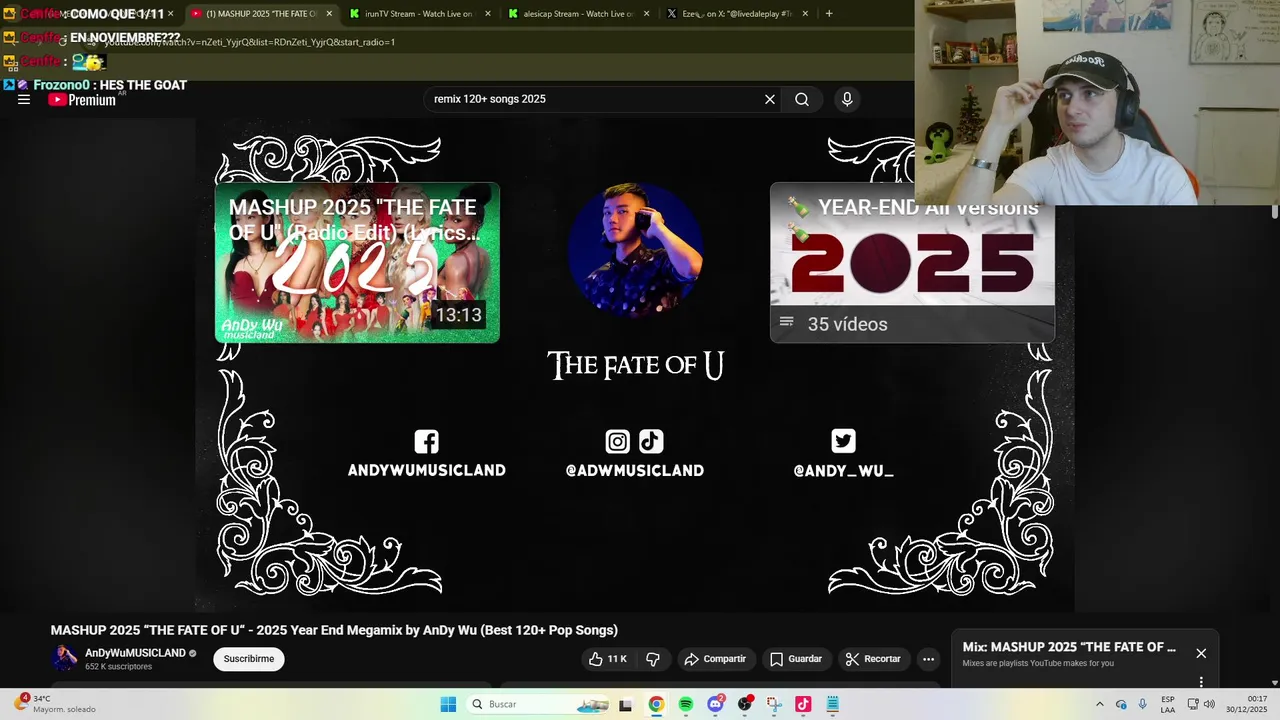Open a new browser tab
The width and height of the screenshot is (1280, 720).
[829, 13]
